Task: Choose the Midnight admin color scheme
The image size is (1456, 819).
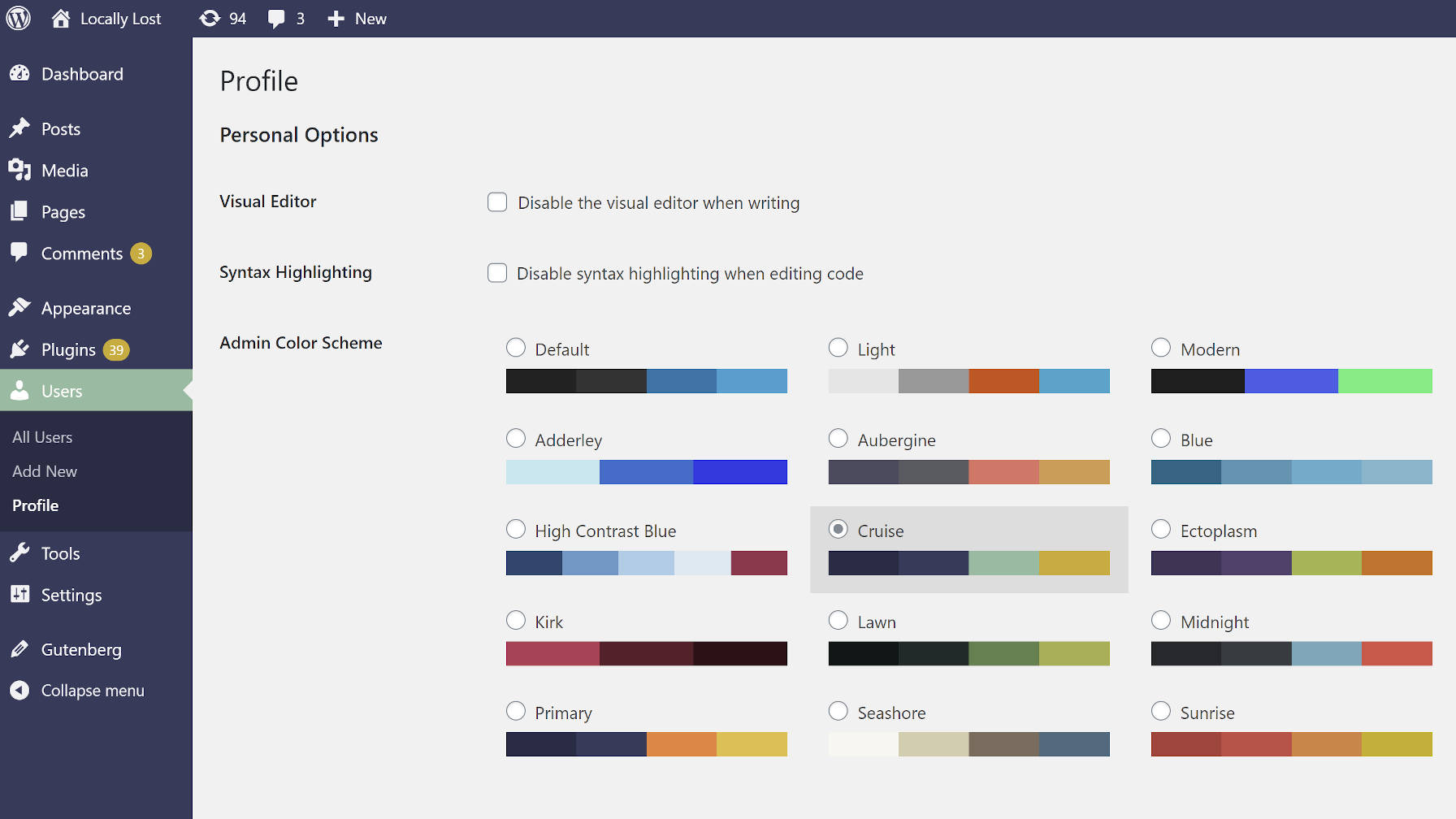Action: pyautogui.click(x=1160, y=620)
